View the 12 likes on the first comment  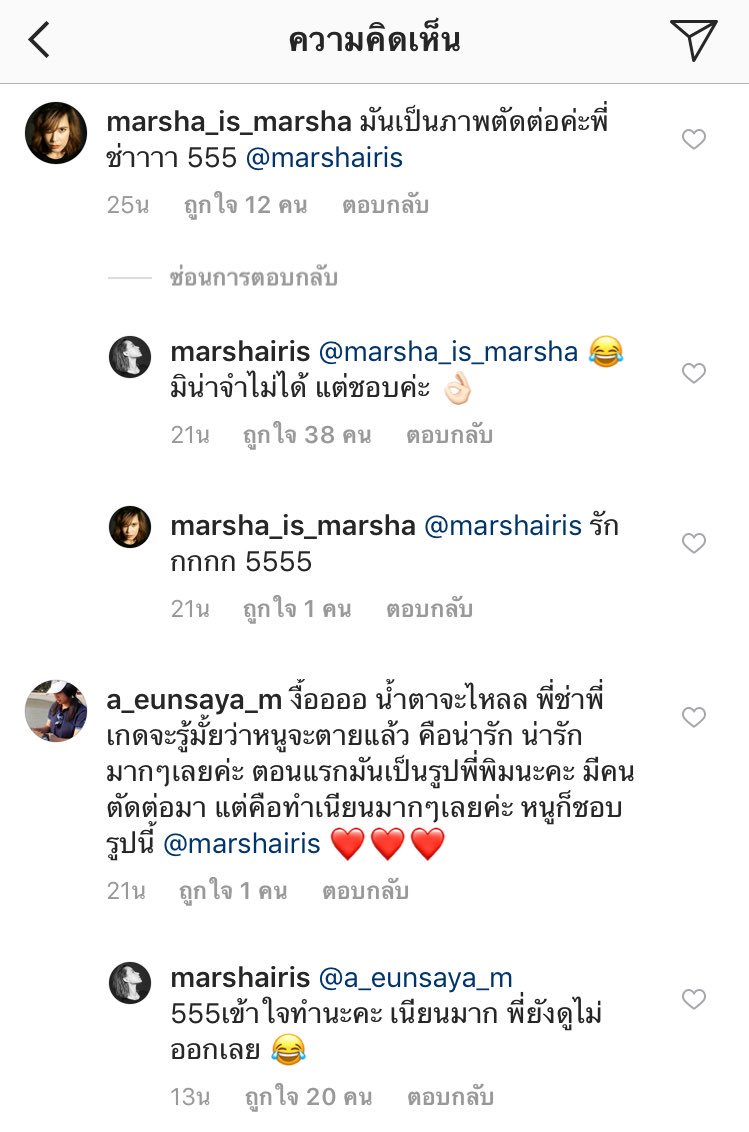[x=246, y=205]
